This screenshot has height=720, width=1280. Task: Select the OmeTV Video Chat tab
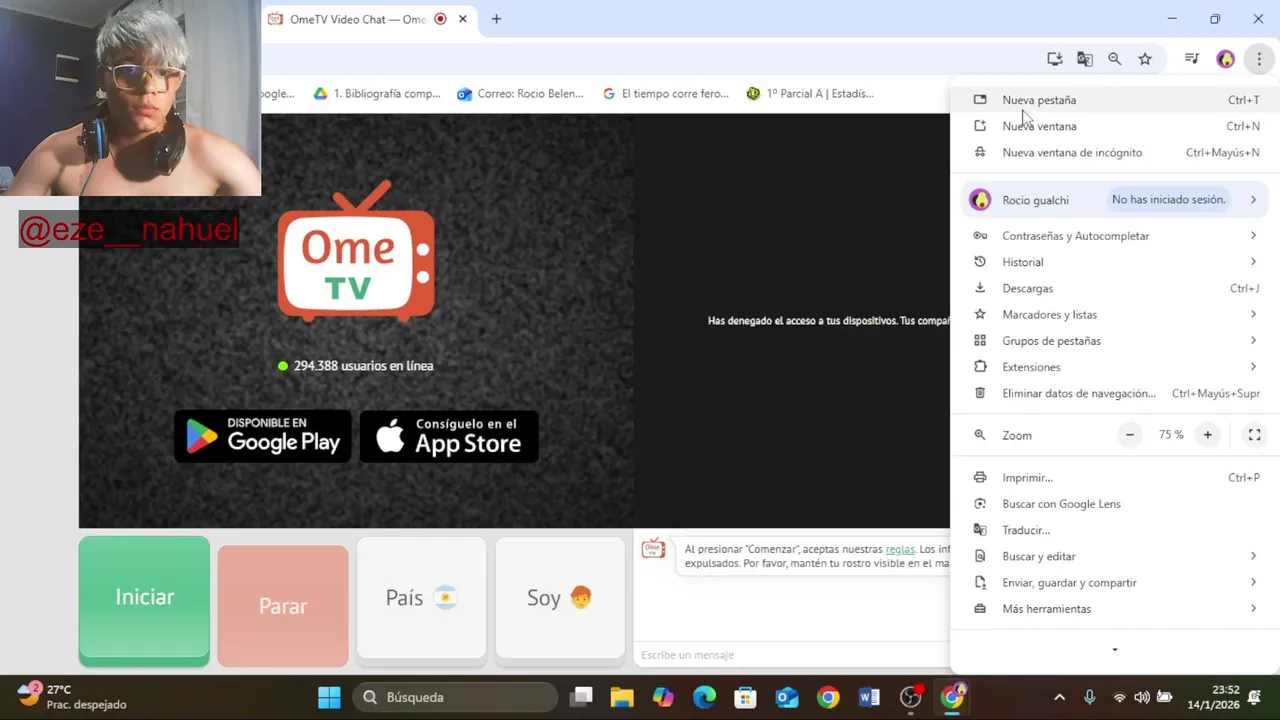[356, 19]
